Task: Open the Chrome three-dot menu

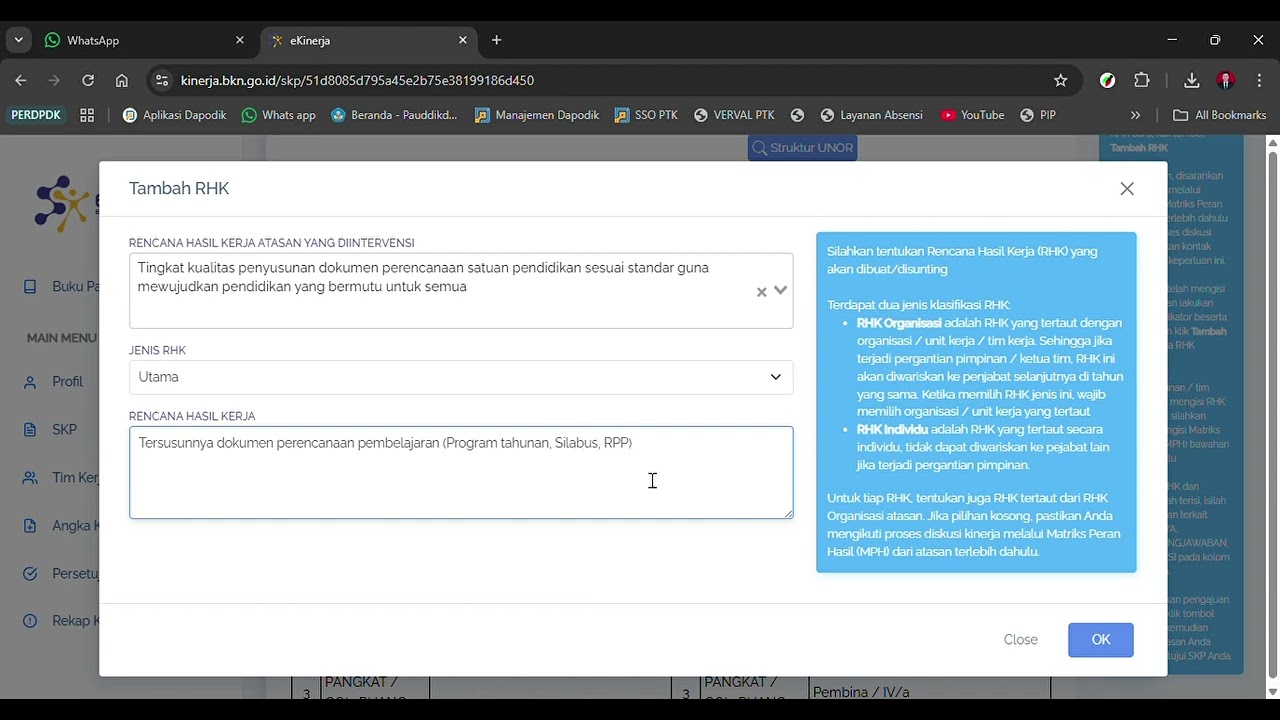Action: [1258, 80]
